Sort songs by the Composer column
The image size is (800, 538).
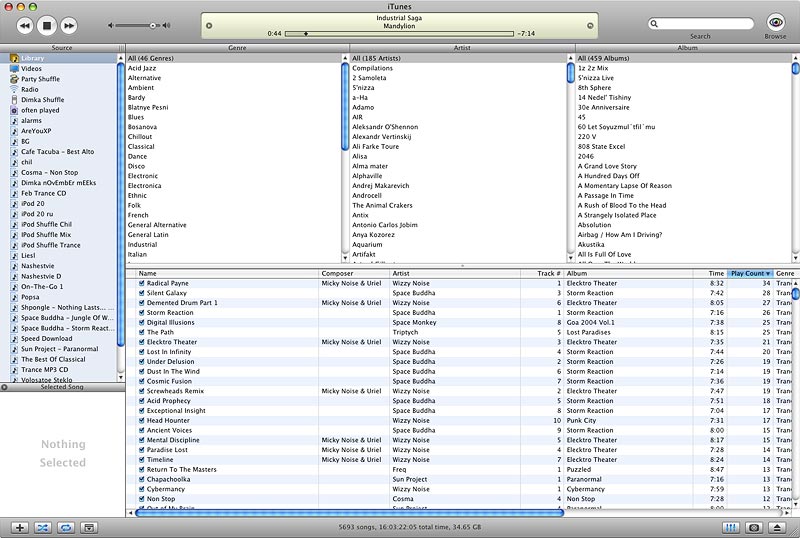354,274
